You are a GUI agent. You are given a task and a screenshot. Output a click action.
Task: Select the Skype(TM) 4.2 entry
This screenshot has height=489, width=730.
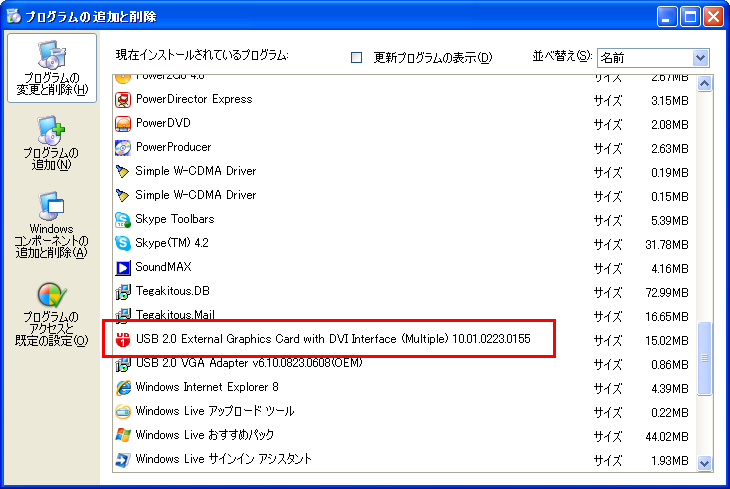404,244
